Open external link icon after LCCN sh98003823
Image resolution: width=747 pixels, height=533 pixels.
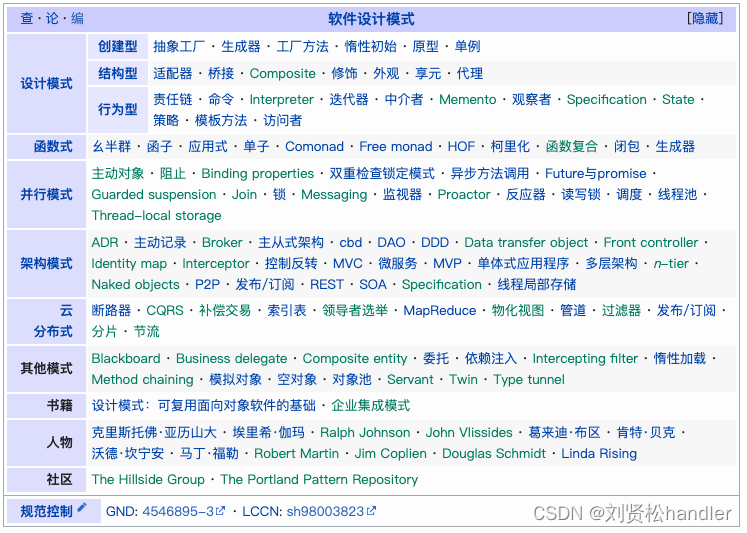click(x=371, y=511)
